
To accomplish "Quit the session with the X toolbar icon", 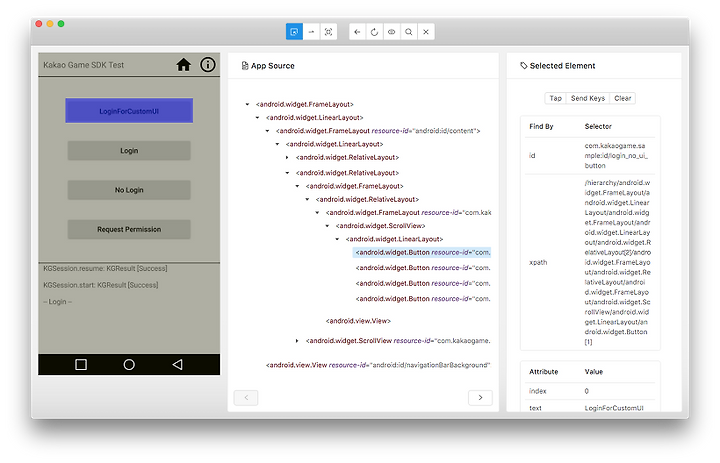I will click(426, 32).
